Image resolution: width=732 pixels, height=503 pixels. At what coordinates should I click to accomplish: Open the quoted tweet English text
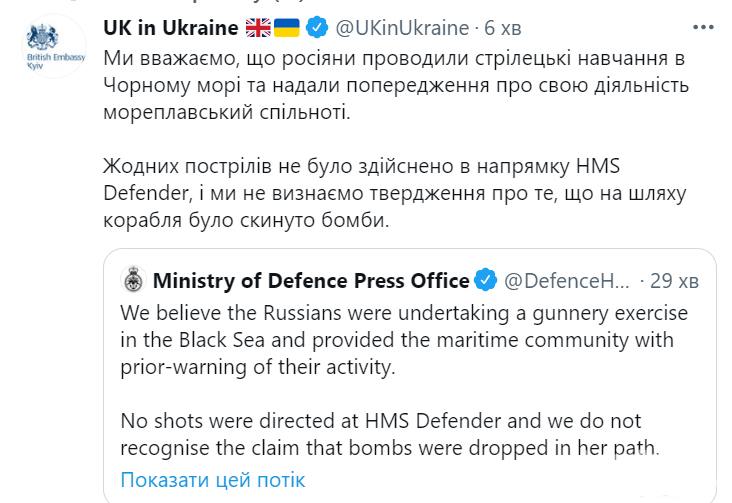pos(404,380)
